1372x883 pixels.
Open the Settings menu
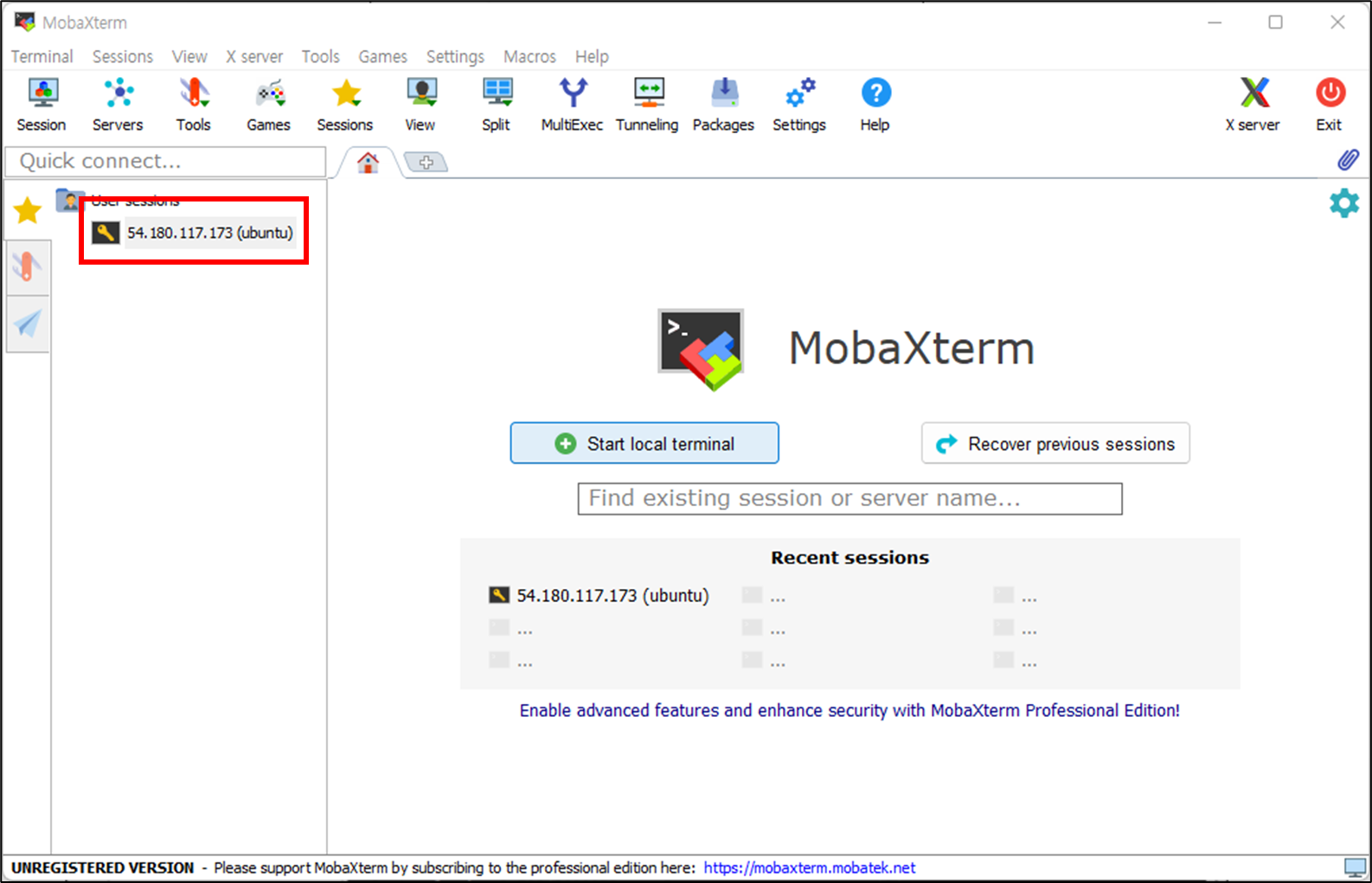455,56
